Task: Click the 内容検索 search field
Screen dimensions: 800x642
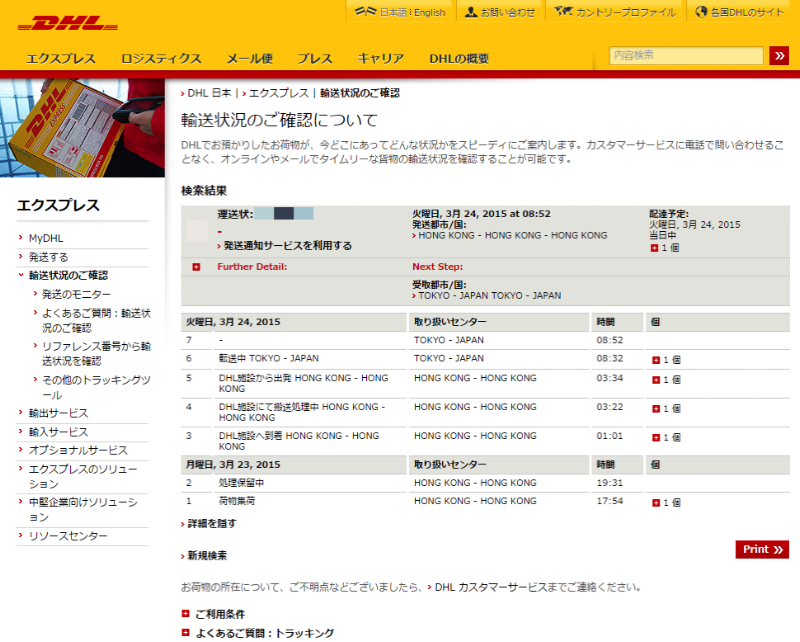Action: click(686, 55)
